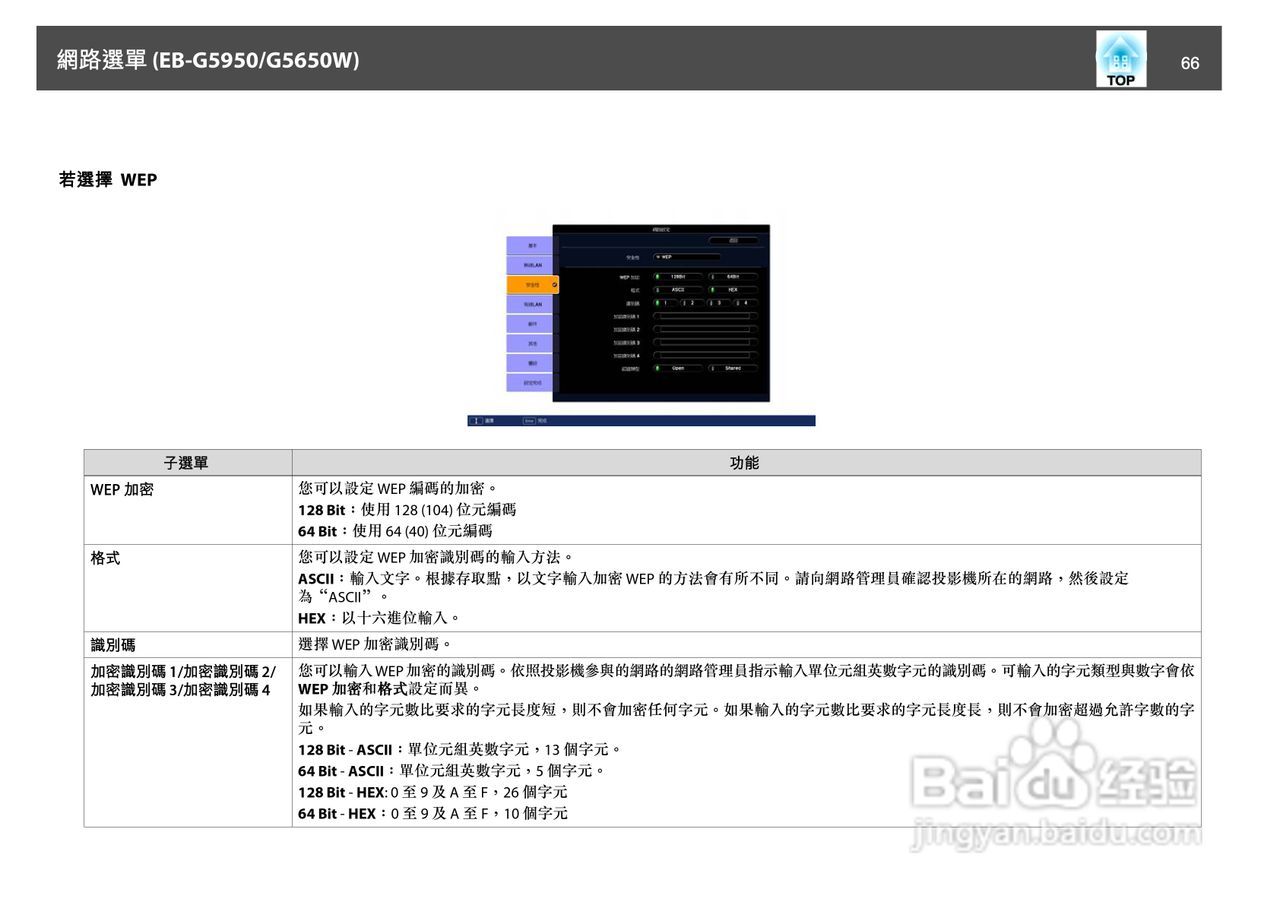Click the line 64 Bit - HEX 10 個字元
1280x905 pixels.
click(x=433, y=814)
